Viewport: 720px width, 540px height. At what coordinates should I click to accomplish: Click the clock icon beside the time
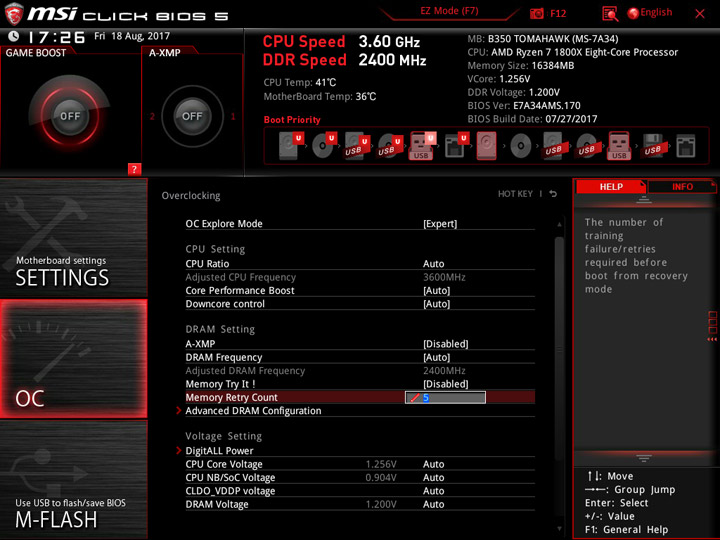pos(14,36)
